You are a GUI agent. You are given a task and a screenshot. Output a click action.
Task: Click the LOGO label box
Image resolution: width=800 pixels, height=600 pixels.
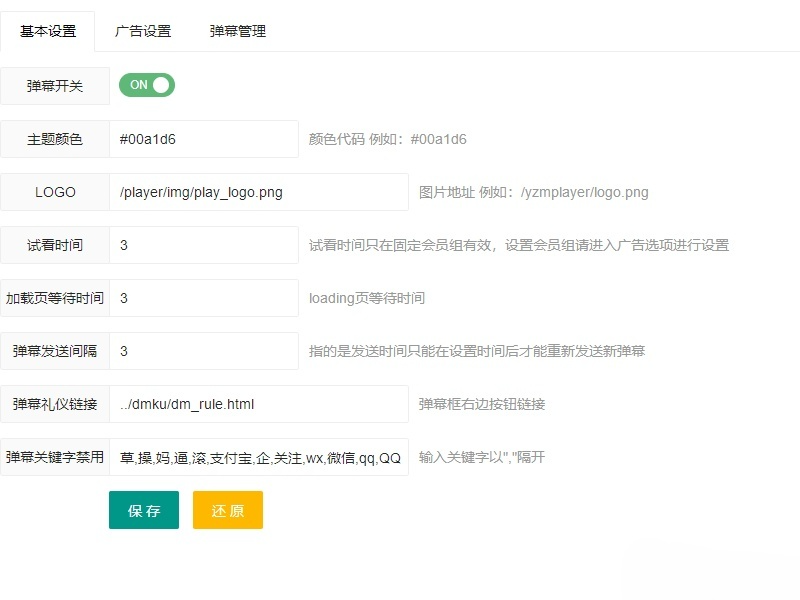[x=55, y=191]
